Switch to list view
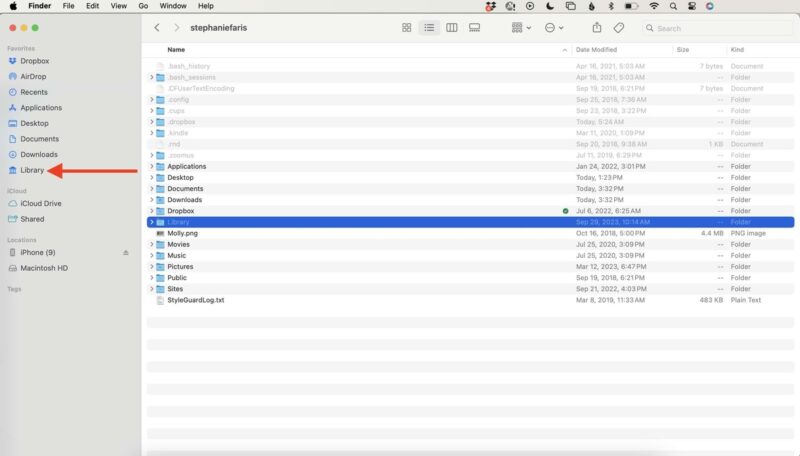 [x=429, y=28]
